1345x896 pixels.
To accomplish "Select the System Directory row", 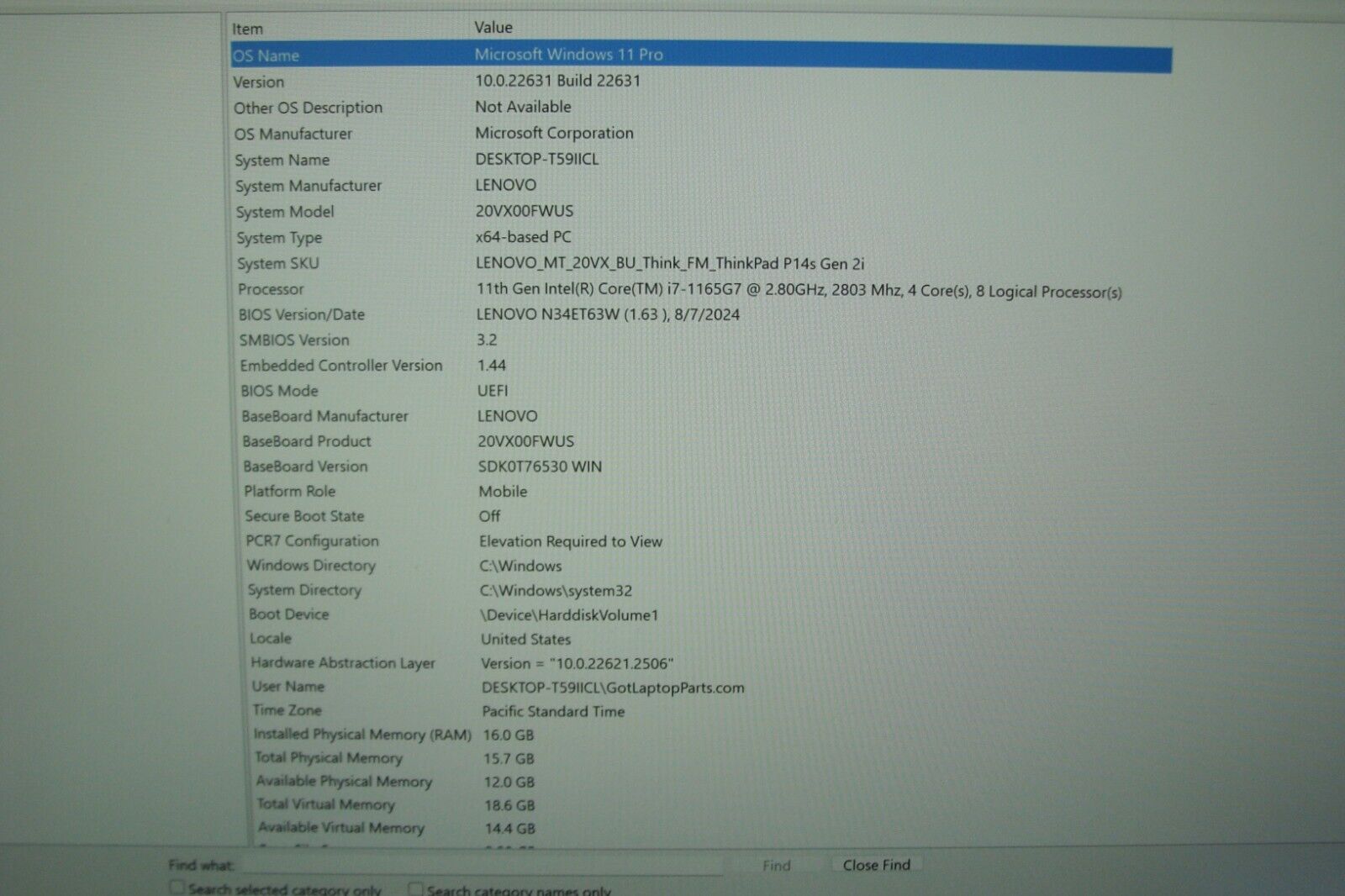I will tap(701, 590).
